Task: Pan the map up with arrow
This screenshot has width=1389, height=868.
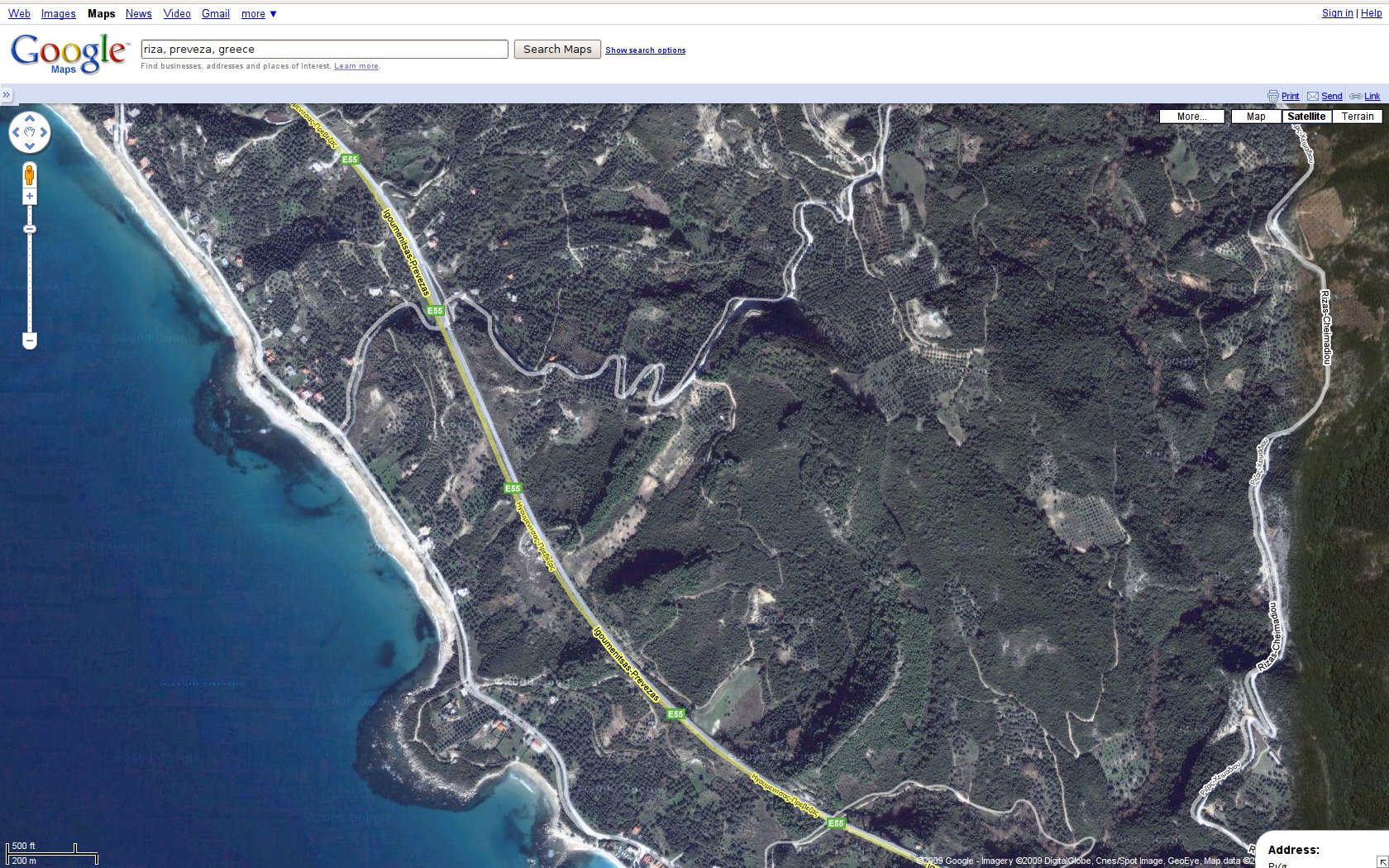Action: (x=30, y=119)
